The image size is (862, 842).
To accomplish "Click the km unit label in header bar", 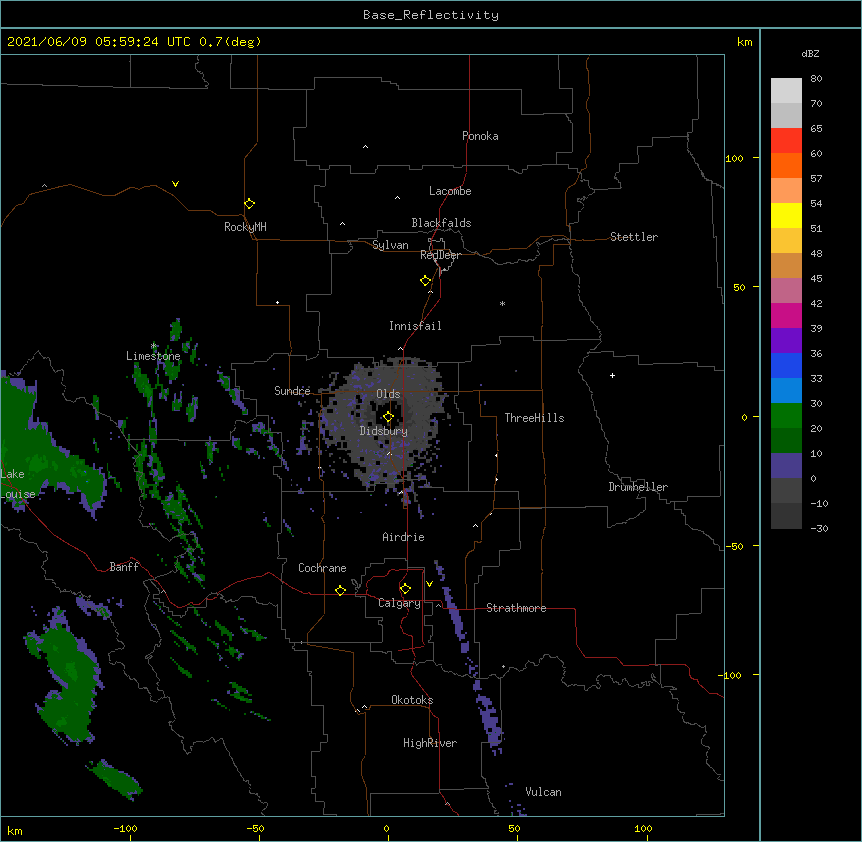I will pos(744,42).
